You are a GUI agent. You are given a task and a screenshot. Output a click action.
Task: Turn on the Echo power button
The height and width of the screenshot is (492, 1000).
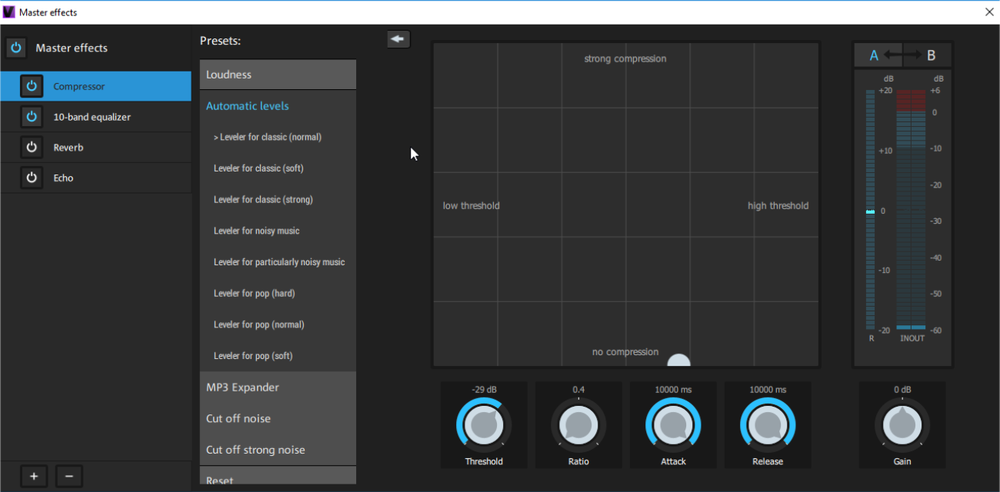(31, 178)
